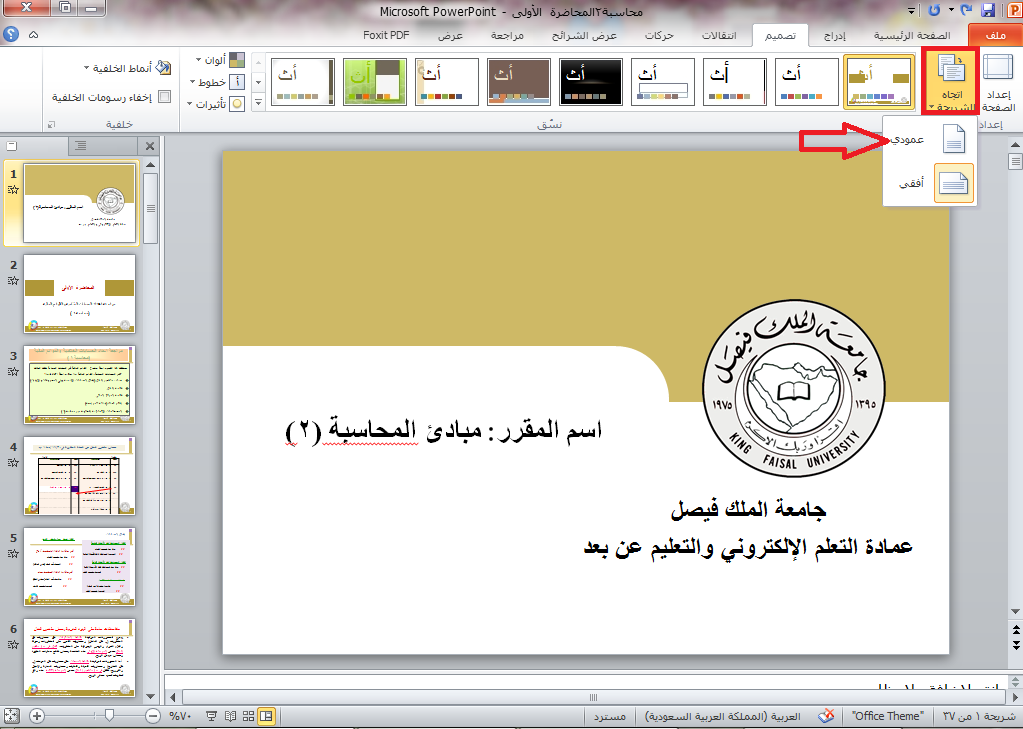Switch to Slides thumbnails pane tab icon
Screen dimensions: 1023x729
pos(12,146)
